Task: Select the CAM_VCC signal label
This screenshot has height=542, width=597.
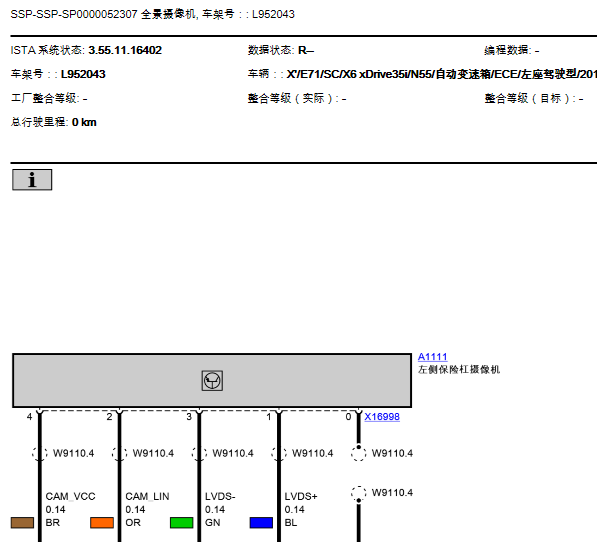Action: 70,496
